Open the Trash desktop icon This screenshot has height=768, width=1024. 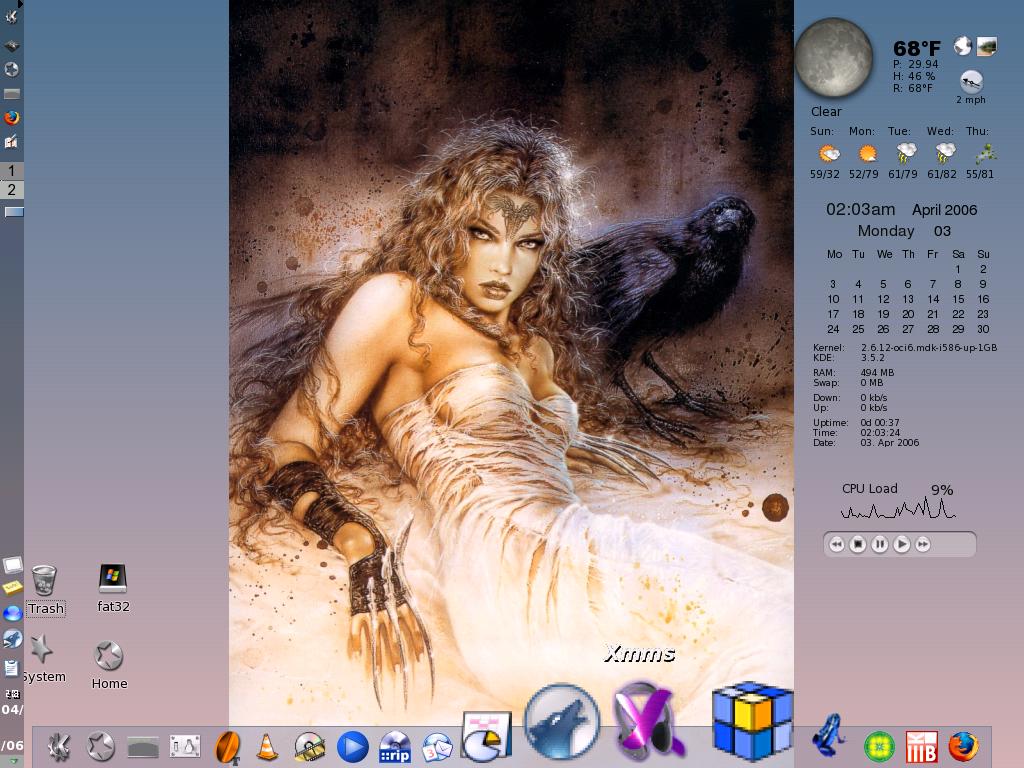tap(44, 590)
